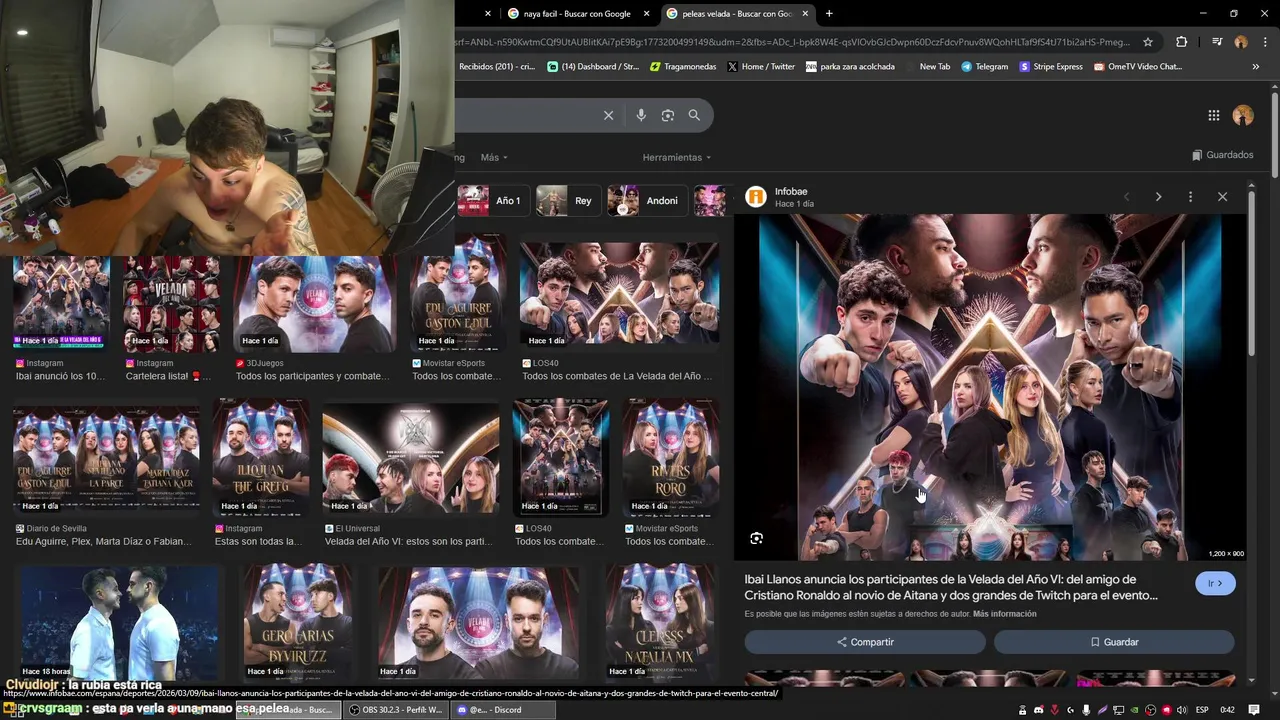Click the magnifying glass search icon
The width and height of the screenshot is (1280, 720).
tap(694, 115)
